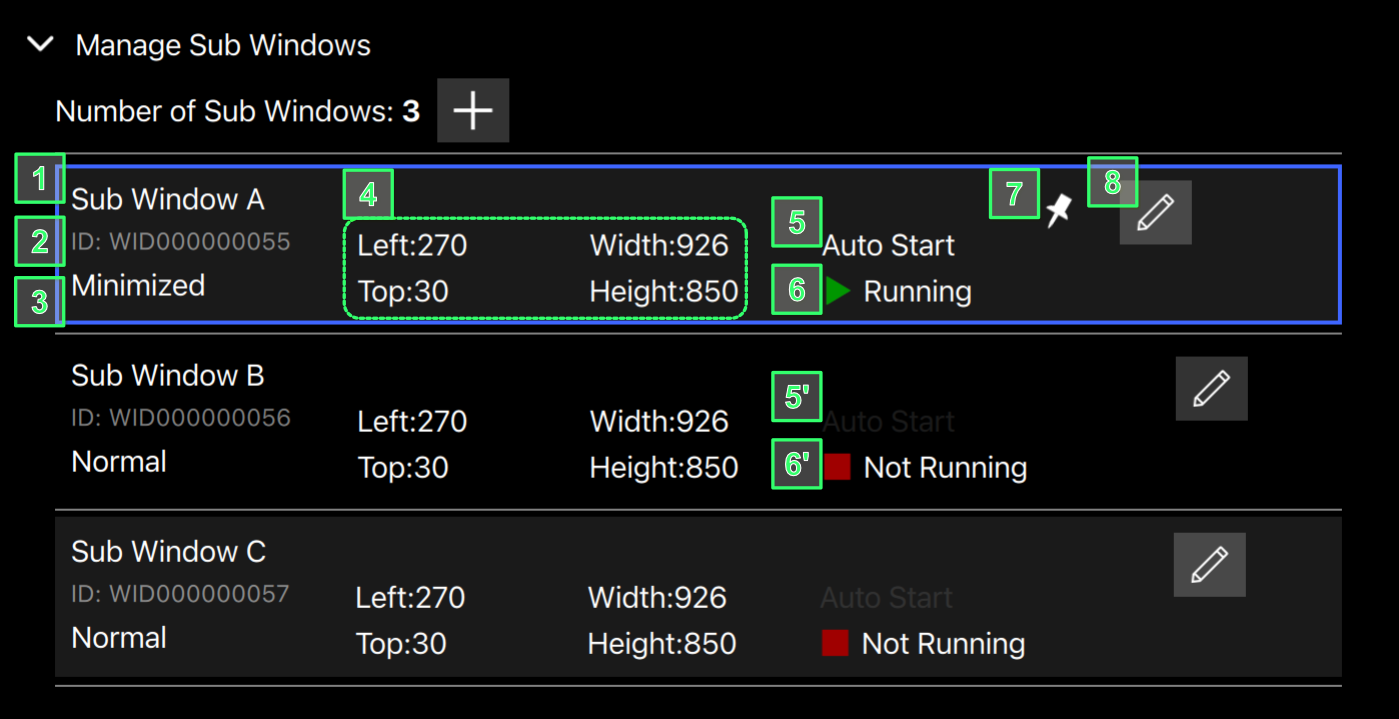
Task: Select the Sub Window A title
Action: [168, 200]
